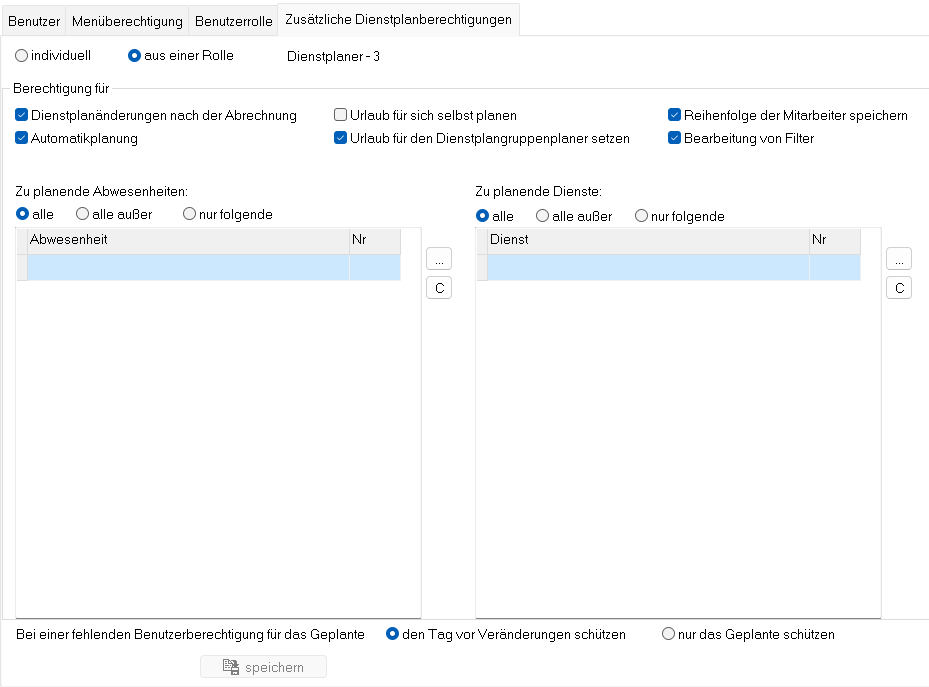Open the Menüberechtigung tab
Screen dimensions: 929x687
coord(128,20)
